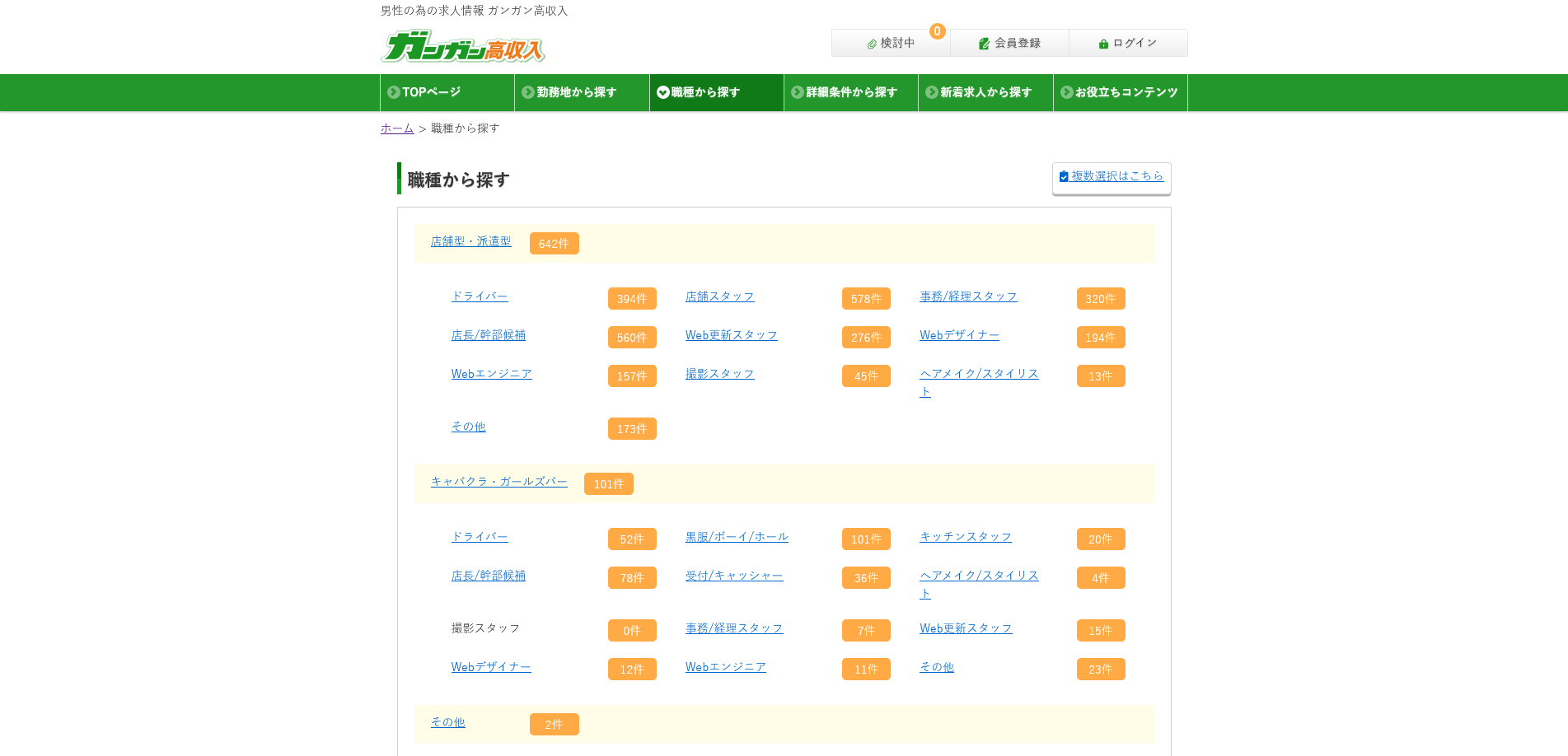Open ドライバー with 394件
1568x756 pixels.
pyautogui.click(x=480, y=296)
